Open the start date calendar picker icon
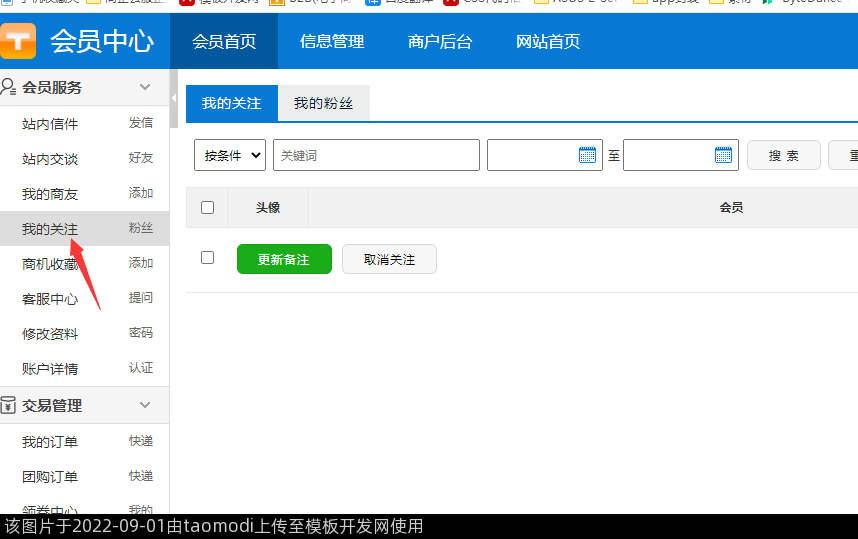858x539 pixels. coord(587,155)
